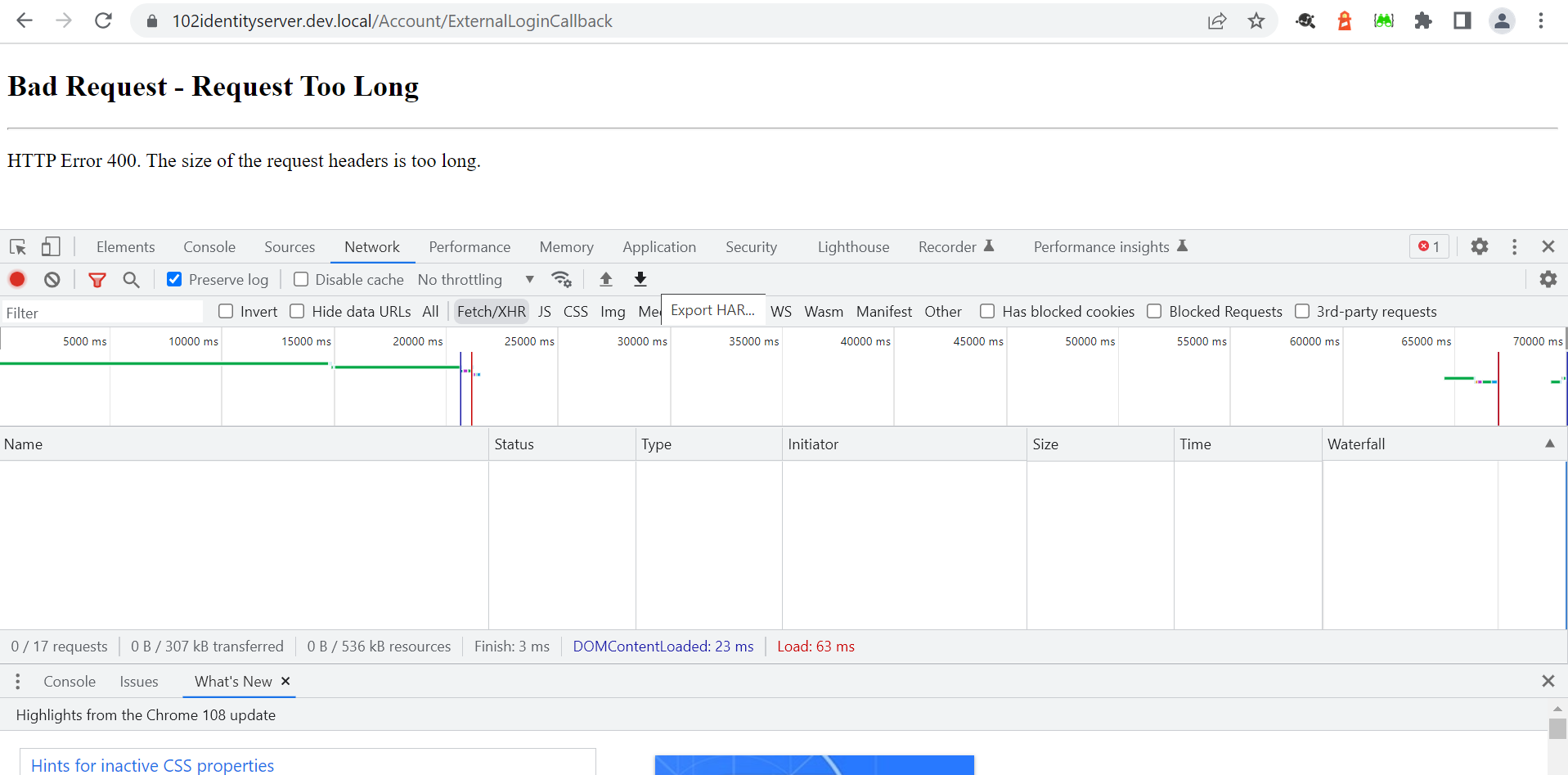Toggle the device toolbar emulation

click(51, 246)
